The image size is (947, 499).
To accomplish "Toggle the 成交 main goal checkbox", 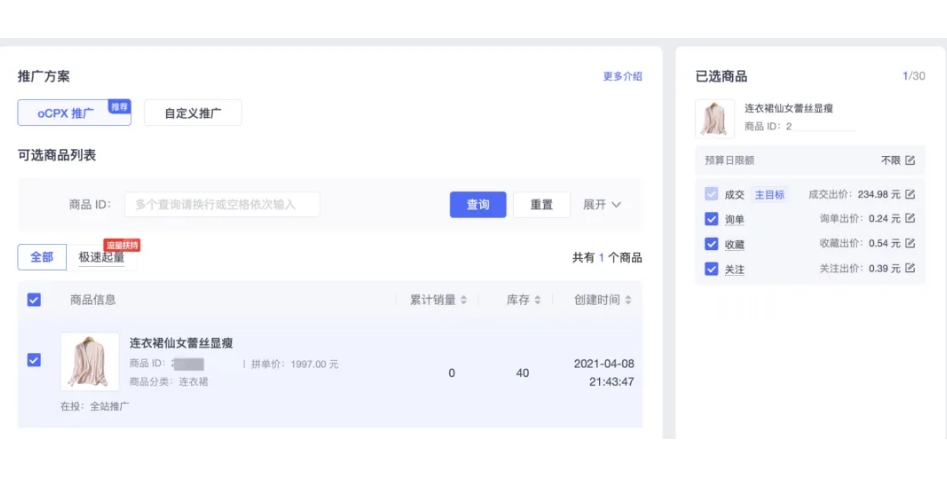I will point(711,194).
